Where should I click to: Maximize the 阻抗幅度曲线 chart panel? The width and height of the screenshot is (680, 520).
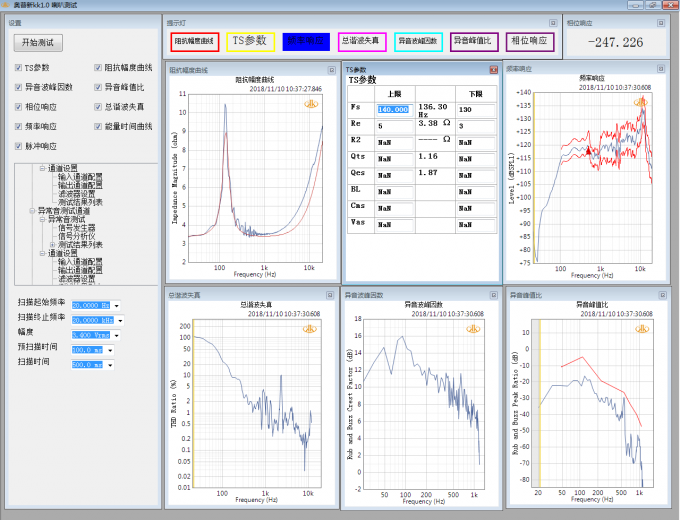pos(332,70)
